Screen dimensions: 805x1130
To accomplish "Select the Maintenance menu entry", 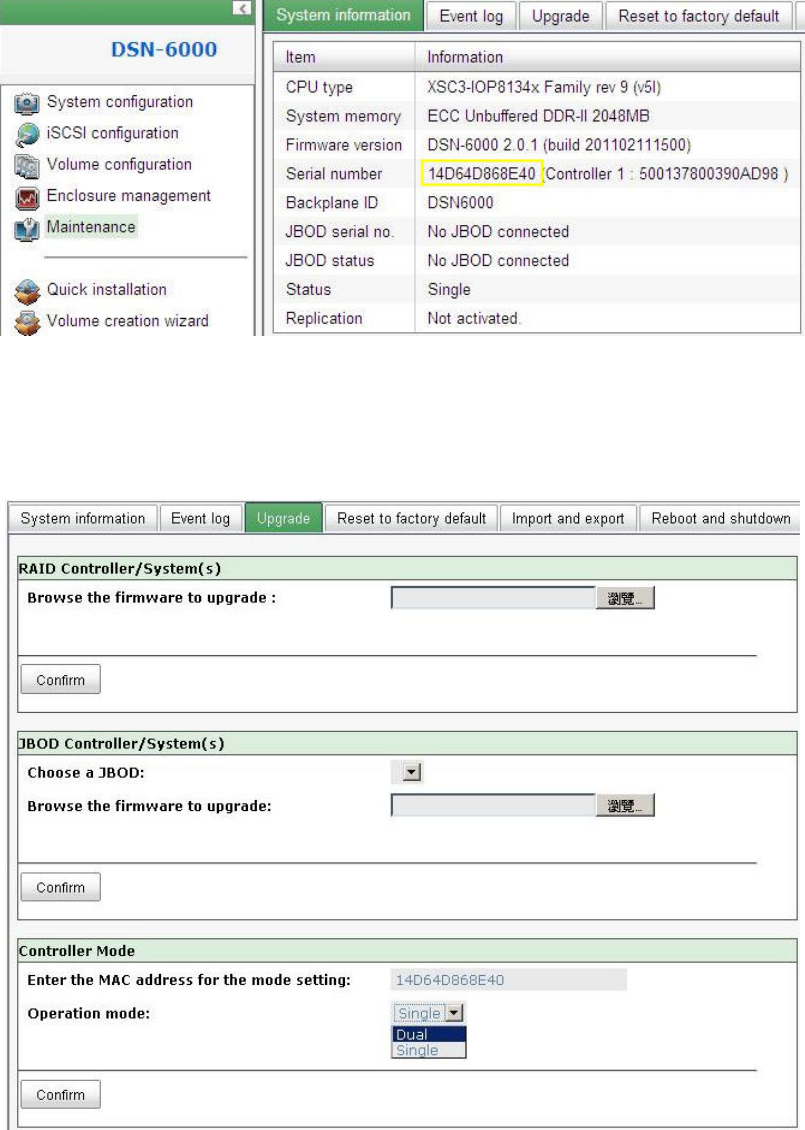I will [x=91, y=226].
